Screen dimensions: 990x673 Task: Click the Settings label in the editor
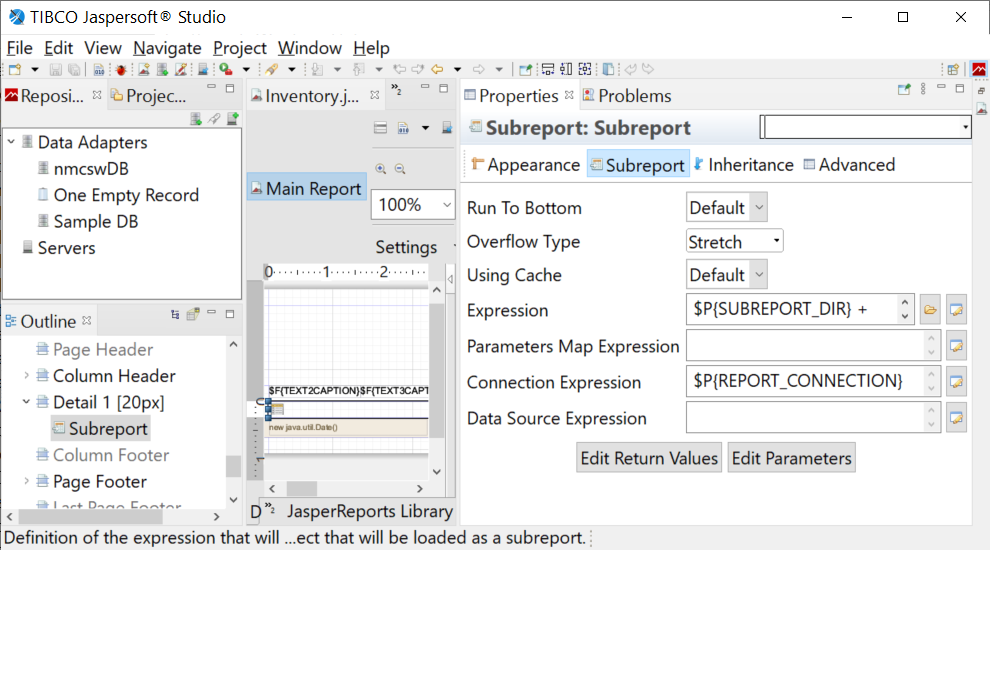click(x=407, y=247)
